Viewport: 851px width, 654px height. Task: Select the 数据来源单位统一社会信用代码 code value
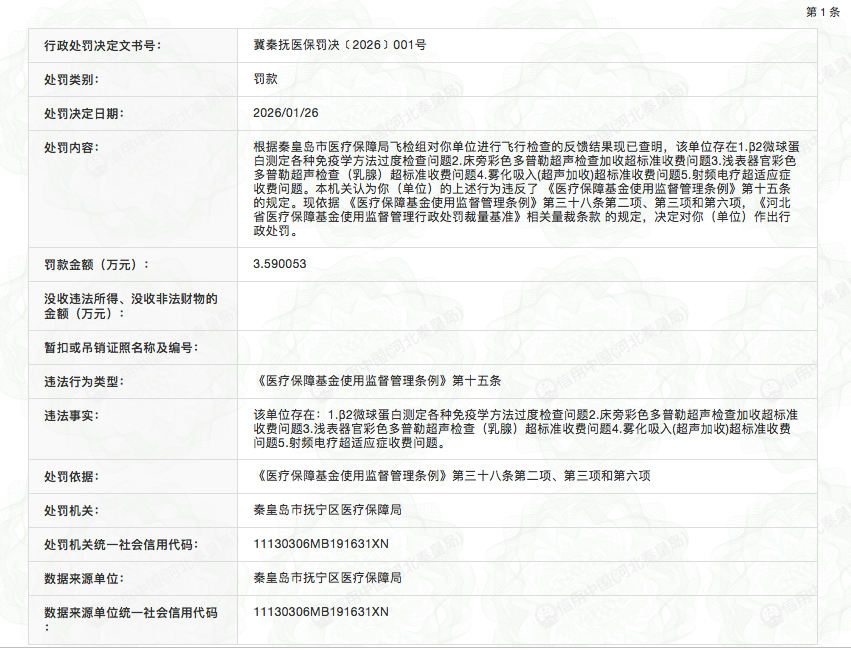321,611
